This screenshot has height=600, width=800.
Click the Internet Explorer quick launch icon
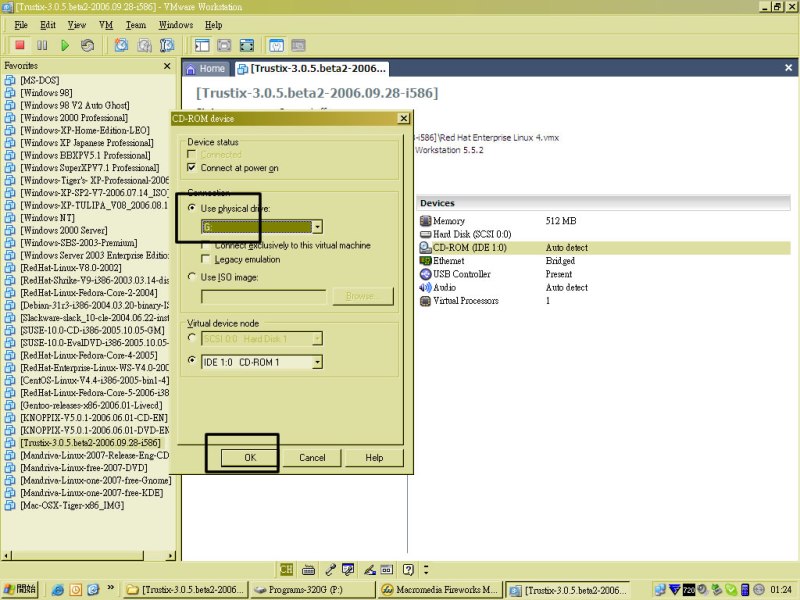[x=58, y=590]
